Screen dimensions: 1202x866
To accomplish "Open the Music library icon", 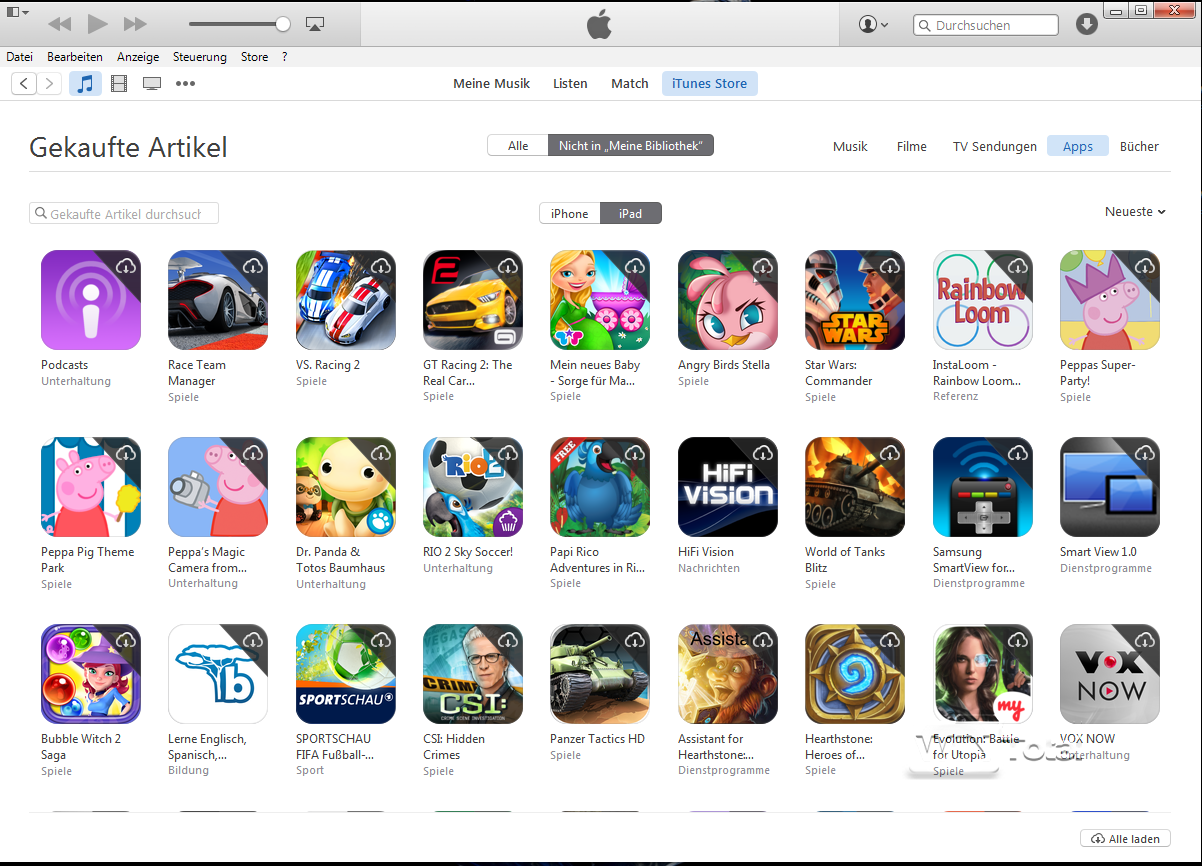I will coord(86,83).
